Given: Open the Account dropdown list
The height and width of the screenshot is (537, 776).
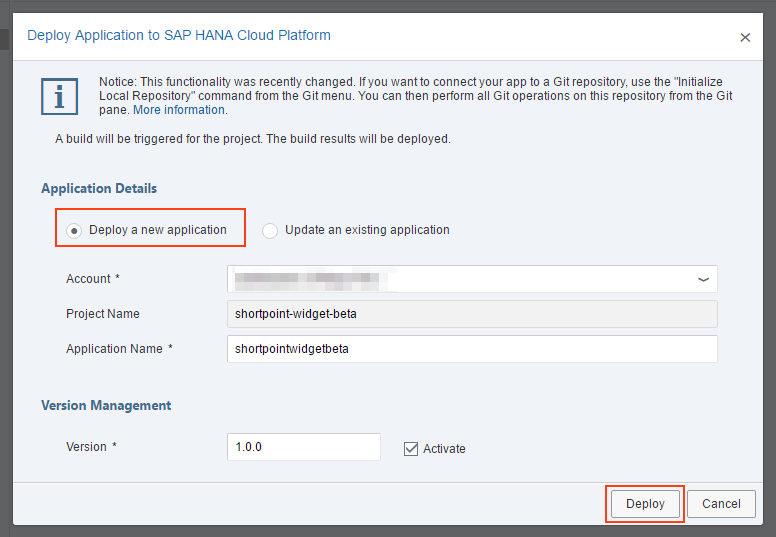Looking at the screenshot, I should point(472,279).
